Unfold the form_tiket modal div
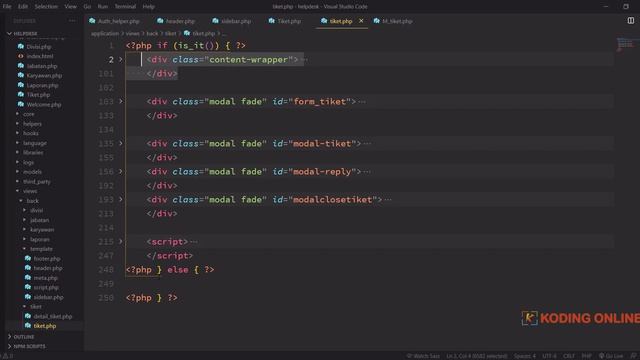Image resolution: width=640 pixels, height=360 pixels. [x=121, y=101]
